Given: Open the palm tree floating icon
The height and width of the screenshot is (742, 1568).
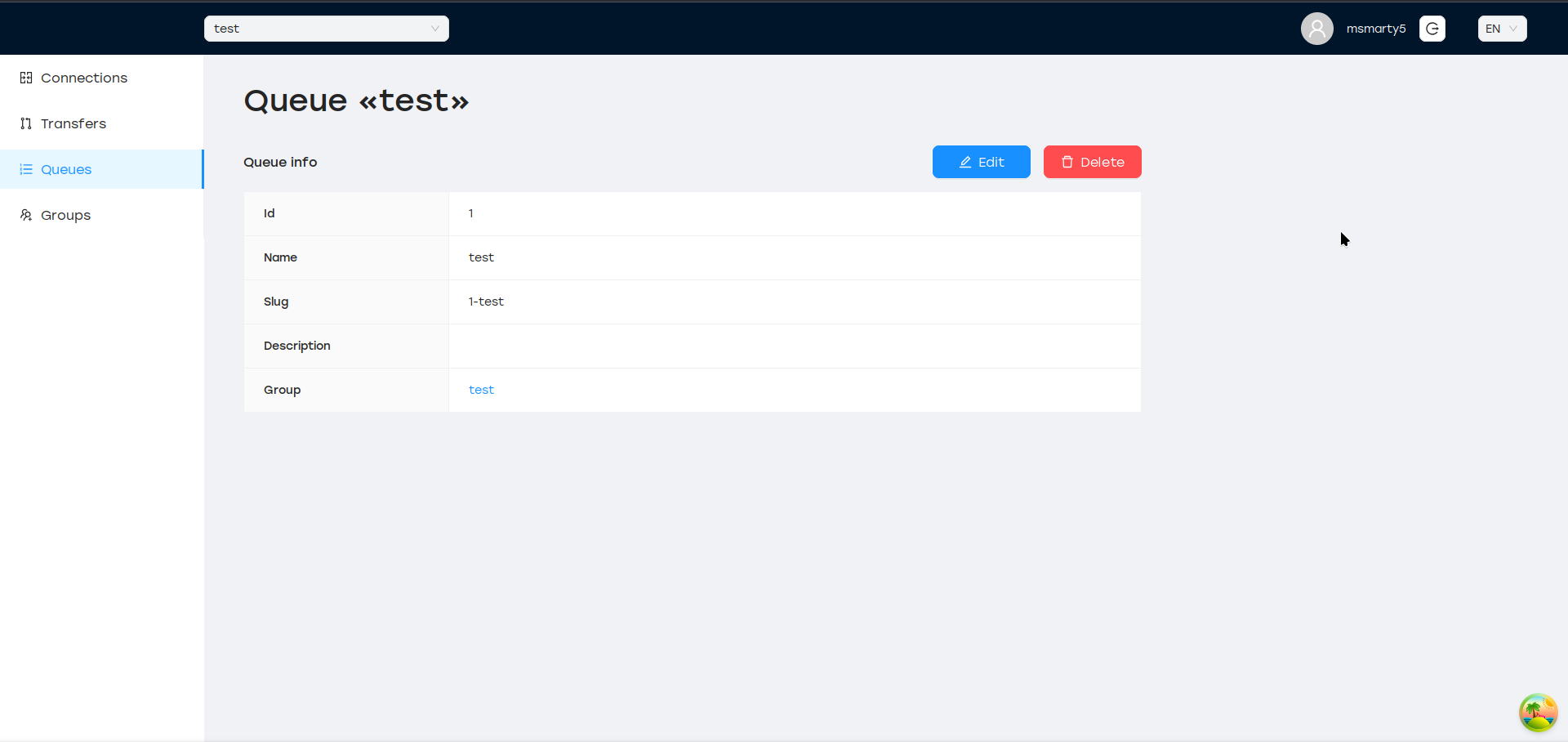Looking at the screenshot, I should tap(1538, 713).
